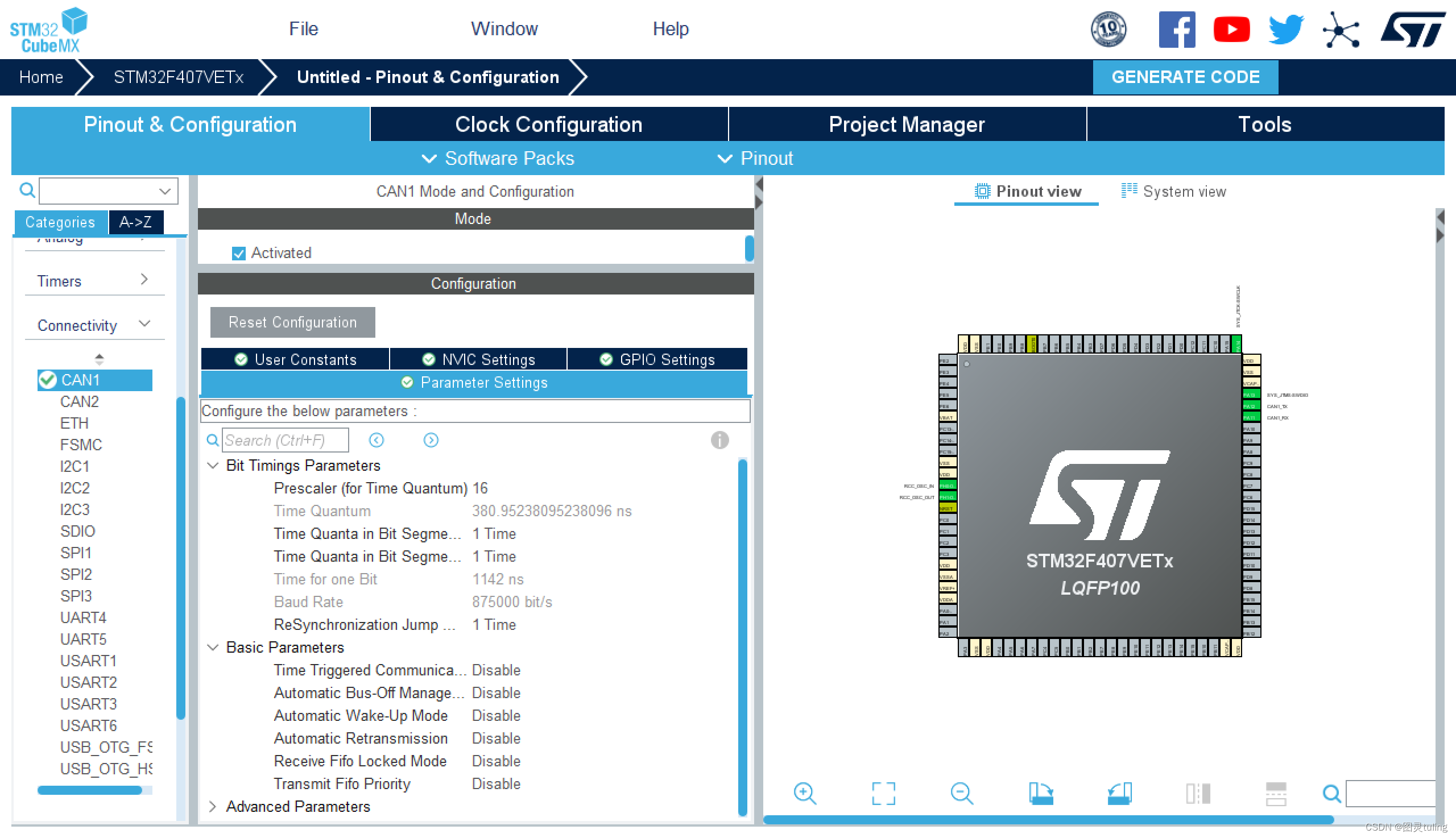The height and width of the screenshot is (838, 1456).
Task: Rotate chip clockwise icon
Action: click(x=1040, y=794)
